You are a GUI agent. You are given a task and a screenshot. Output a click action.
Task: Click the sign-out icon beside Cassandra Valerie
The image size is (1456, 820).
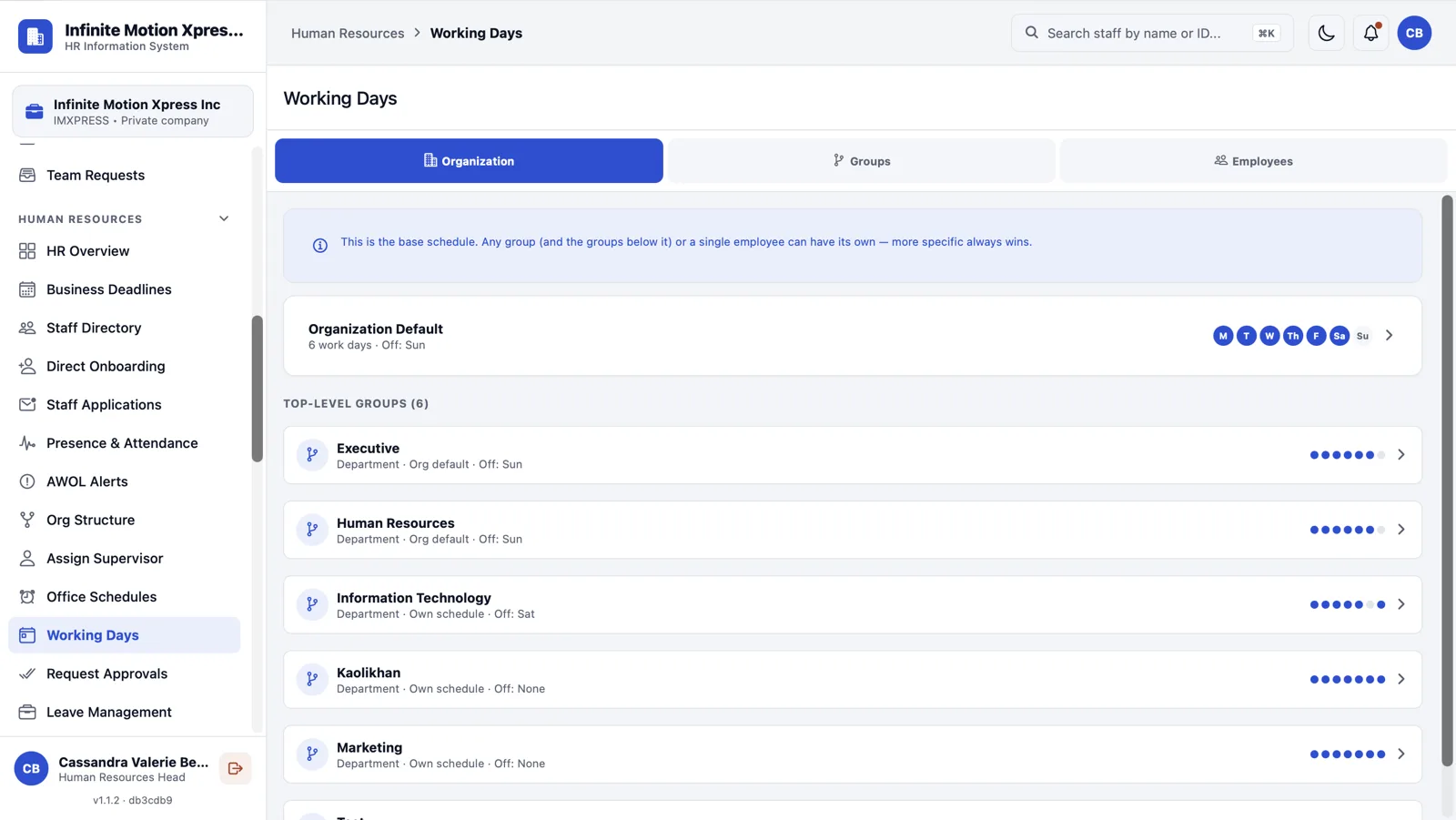tap(236, 768)
